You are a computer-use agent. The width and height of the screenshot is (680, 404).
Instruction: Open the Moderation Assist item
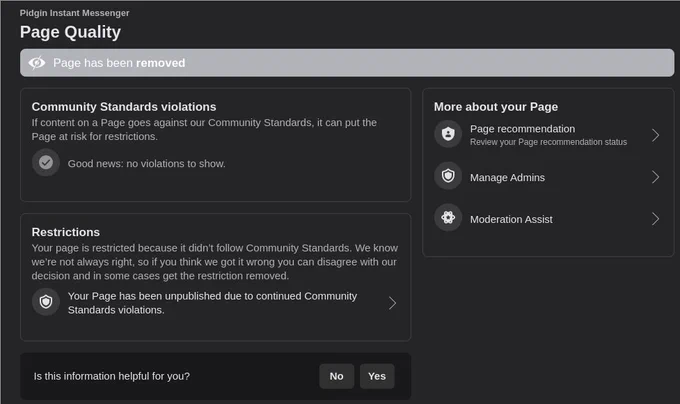pos(548,219)
